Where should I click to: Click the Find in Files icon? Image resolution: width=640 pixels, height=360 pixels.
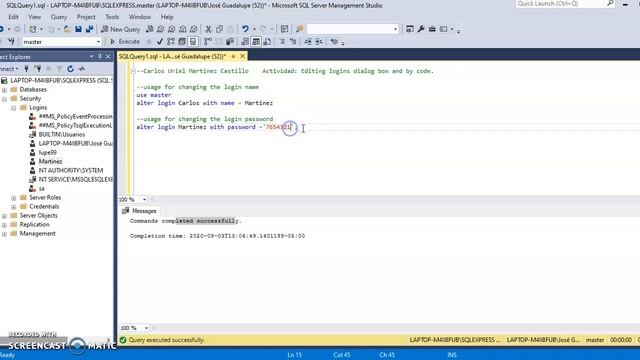pos(300,29)
